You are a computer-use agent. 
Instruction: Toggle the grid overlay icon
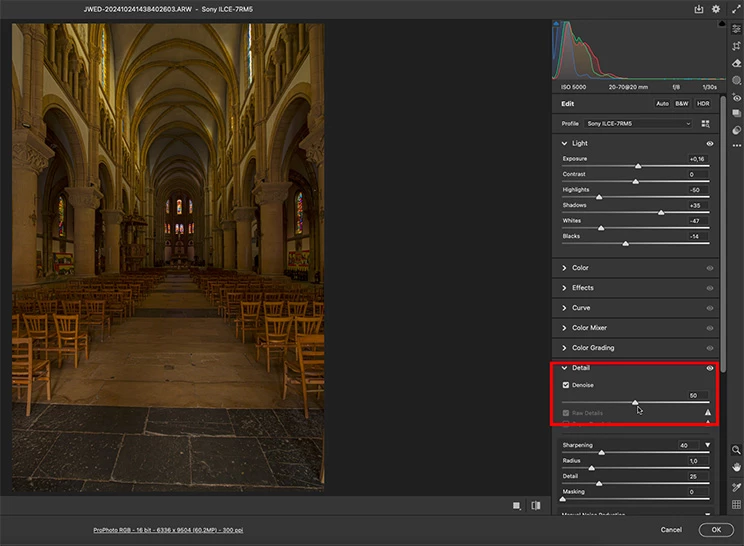(736, 504)
